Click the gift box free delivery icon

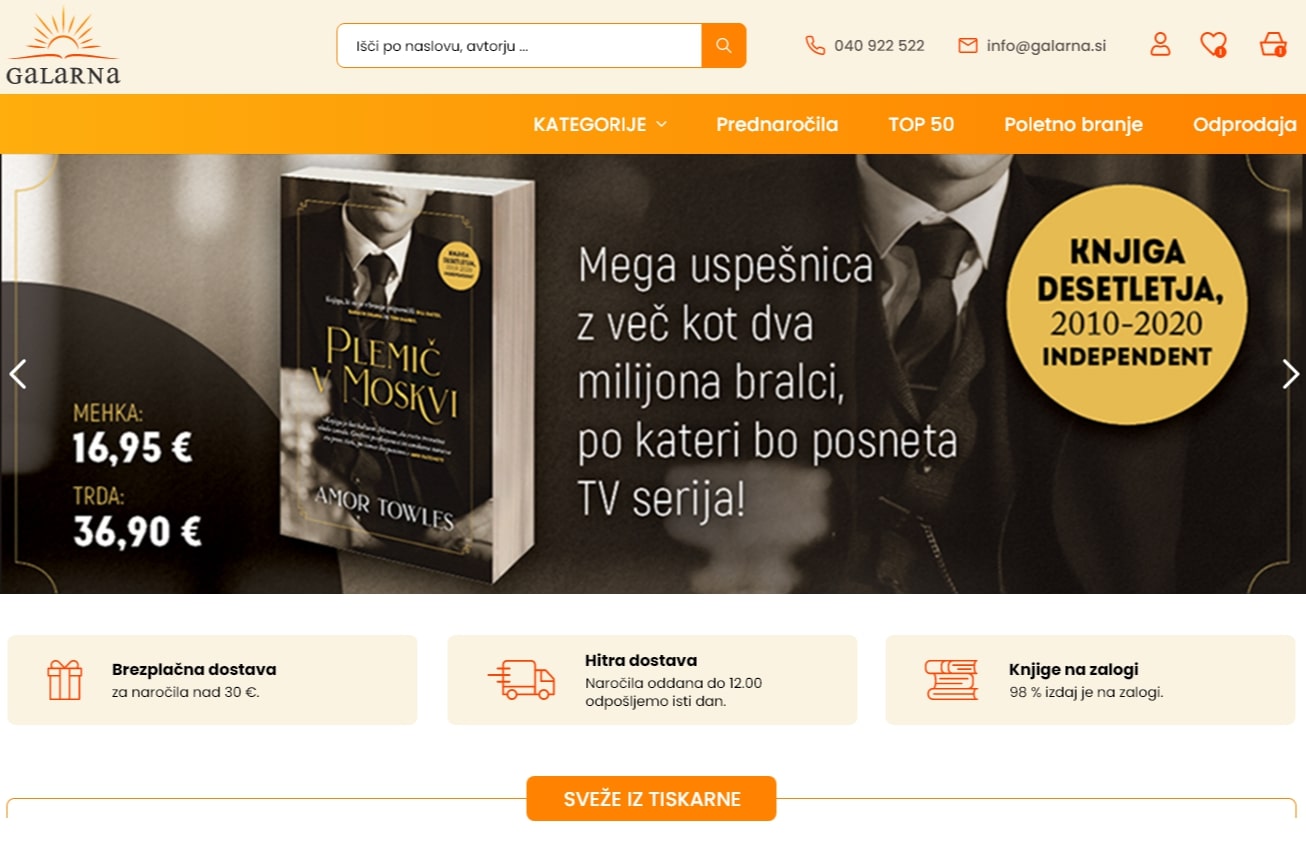65,680
